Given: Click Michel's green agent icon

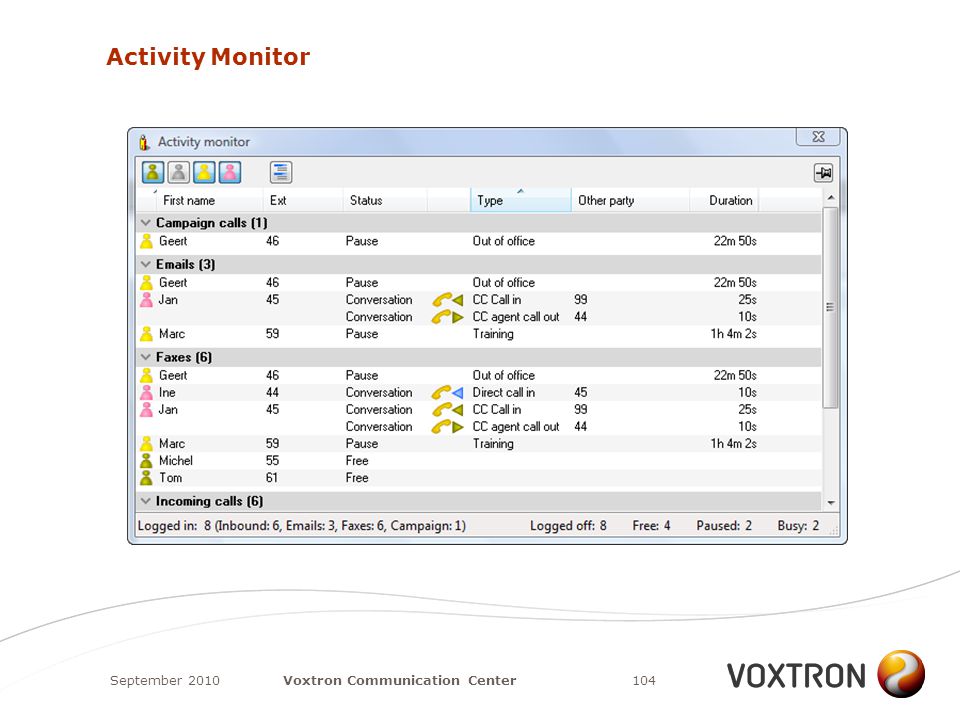Looking at the screenshot, I should coord(146,460).
